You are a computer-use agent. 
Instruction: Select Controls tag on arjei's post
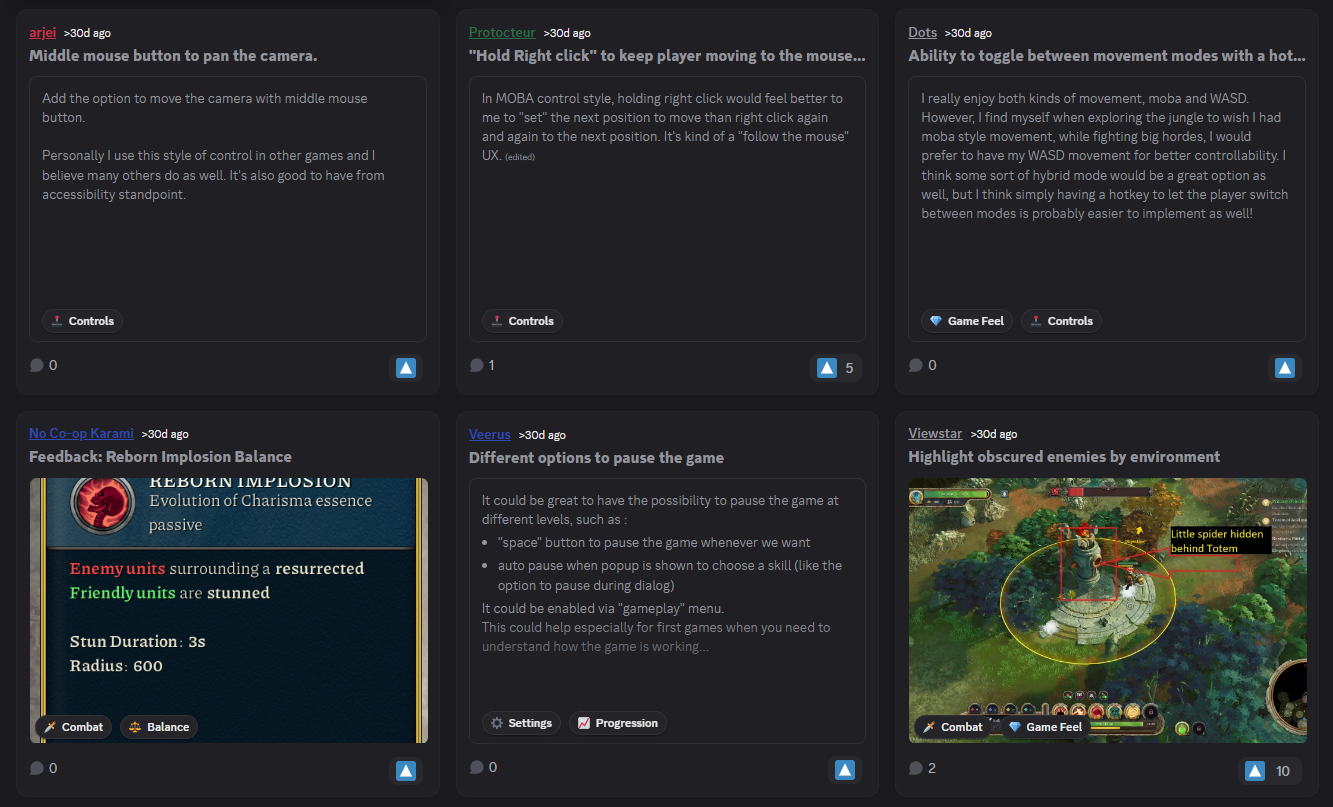pos(82,321)
